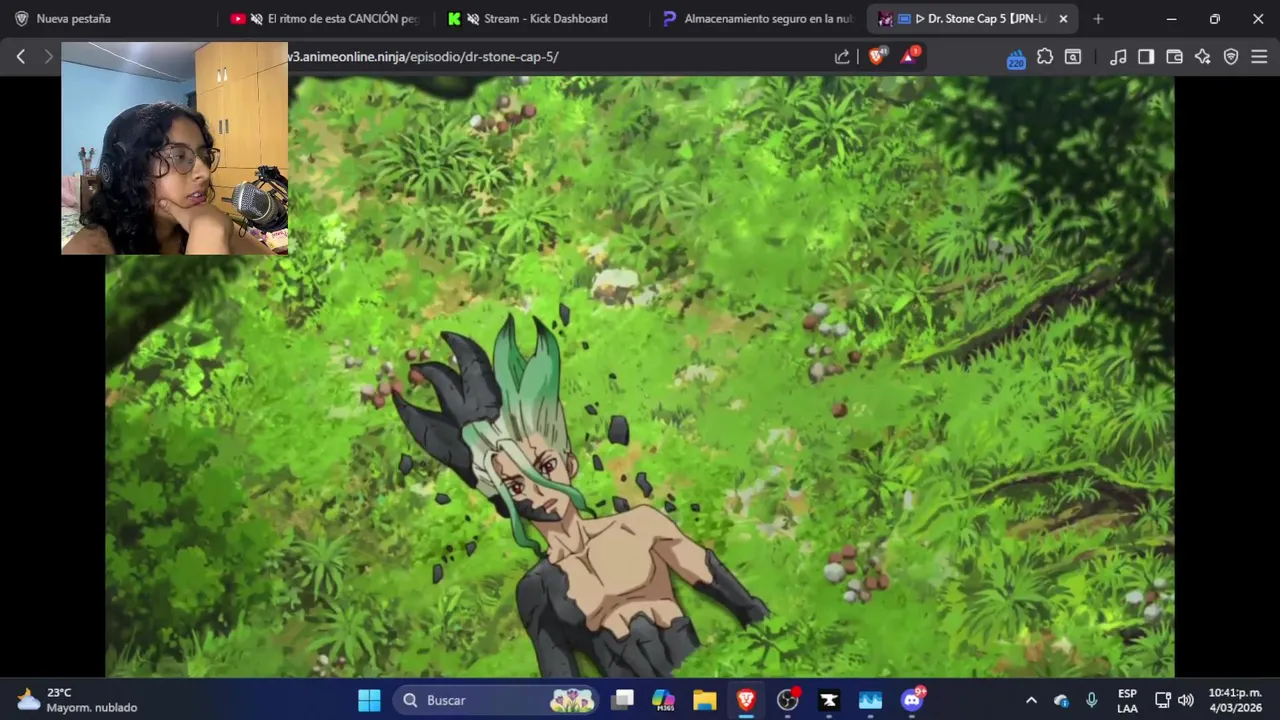Open the ESP LAA language switcher
Viewport: 1280px width, 720px height.
click(1127, 700)
